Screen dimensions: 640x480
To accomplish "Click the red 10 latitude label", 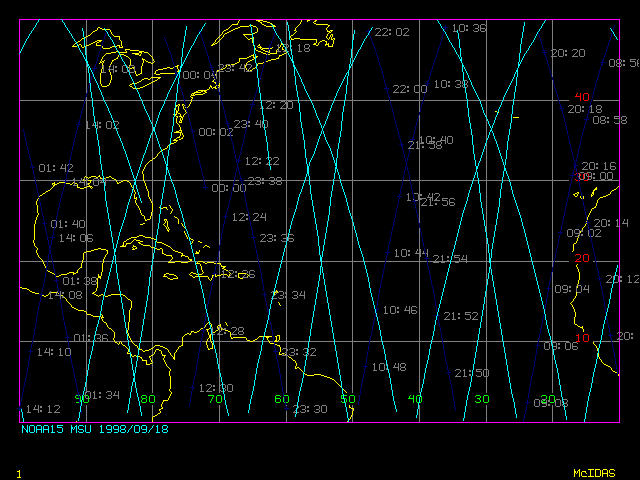I will tap(582, 338).
